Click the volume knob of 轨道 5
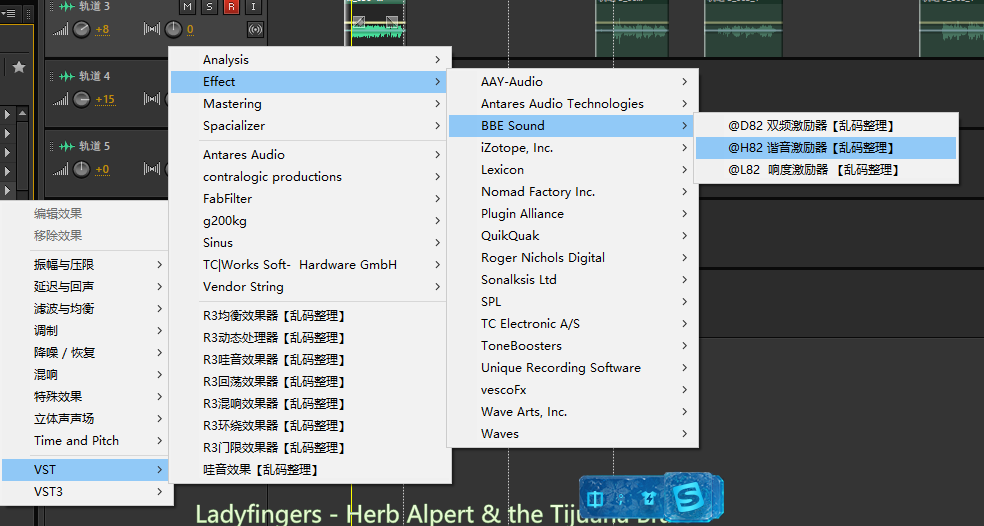This screenshot has height=526, width=984. pos(82,169)
